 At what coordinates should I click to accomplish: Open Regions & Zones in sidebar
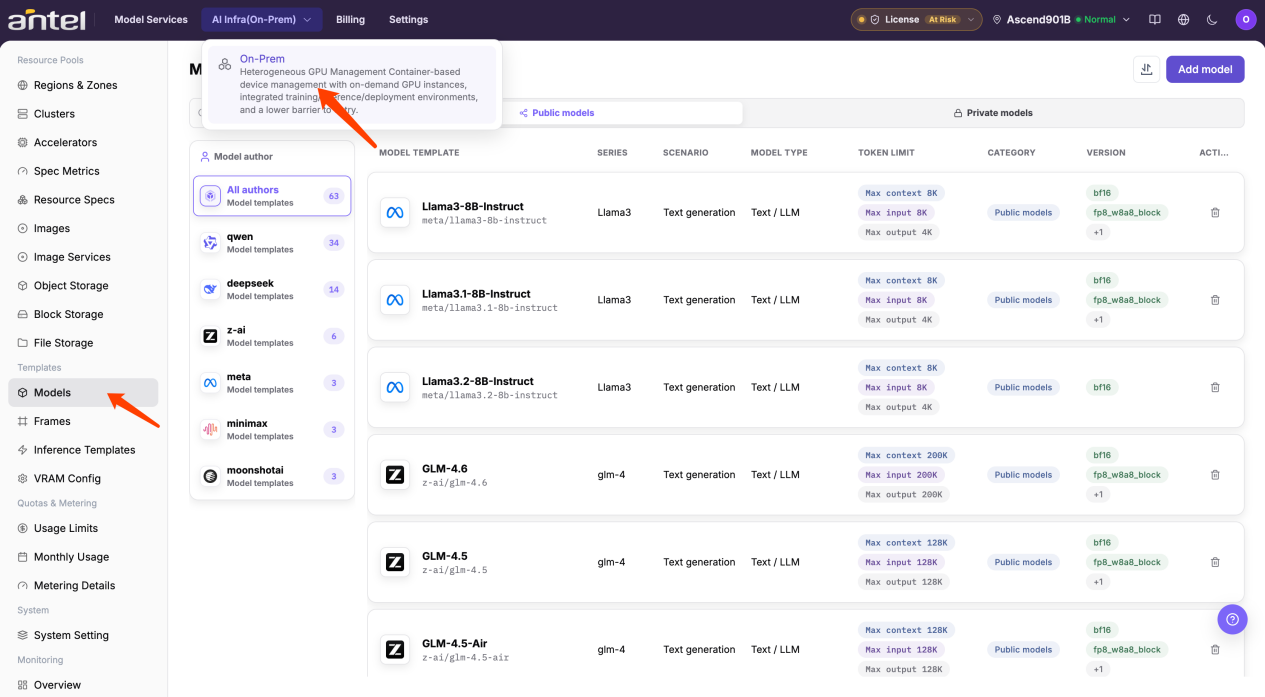point(83,85)
